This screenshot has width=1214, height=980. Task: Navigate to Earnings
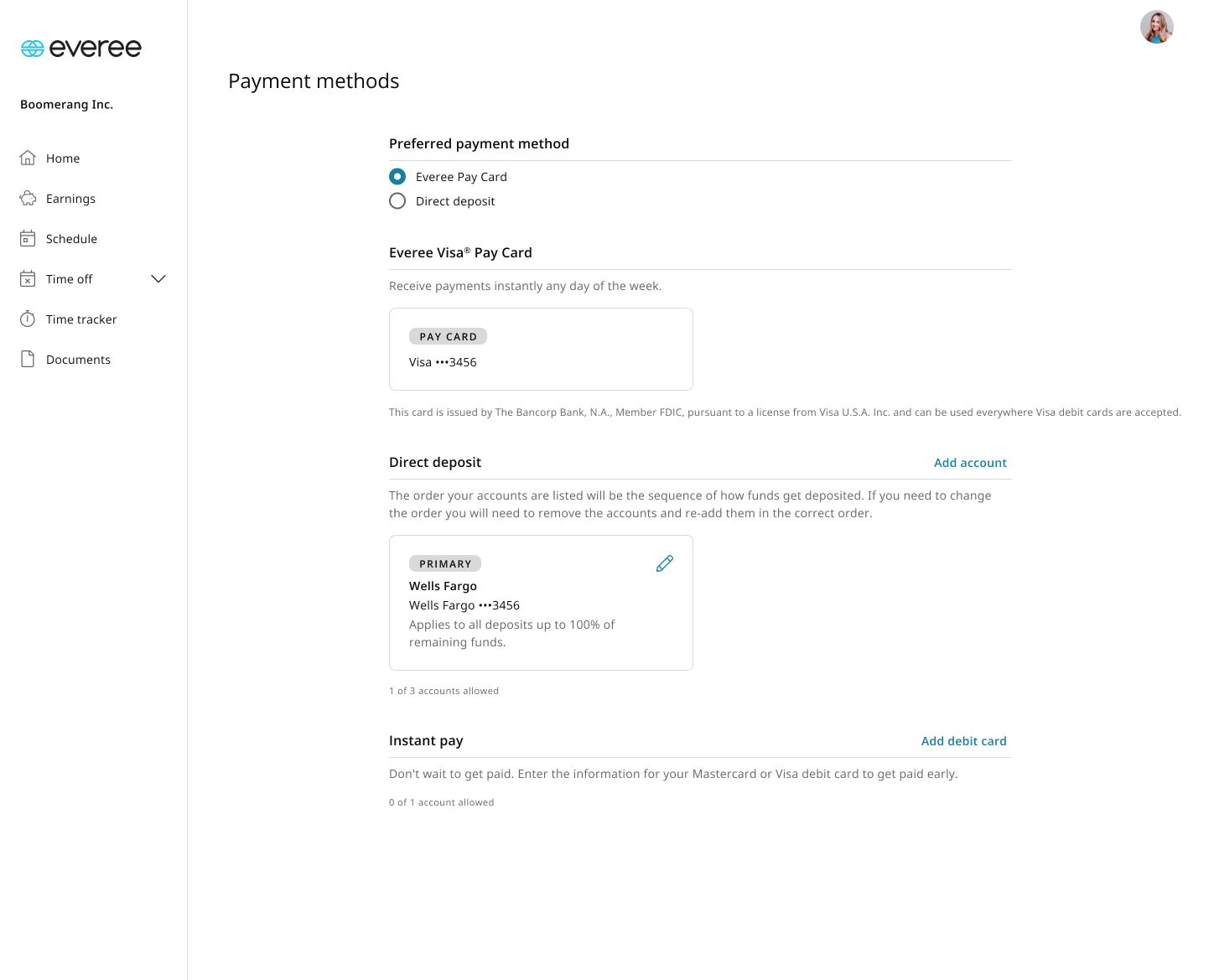coord(70,198)
